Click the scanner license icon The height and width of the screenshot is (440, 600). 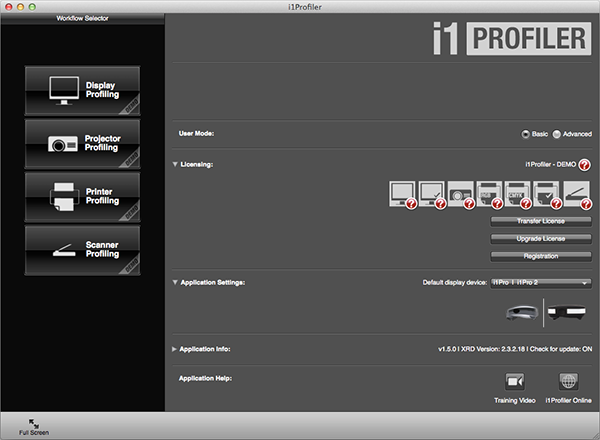pos(577,194)
